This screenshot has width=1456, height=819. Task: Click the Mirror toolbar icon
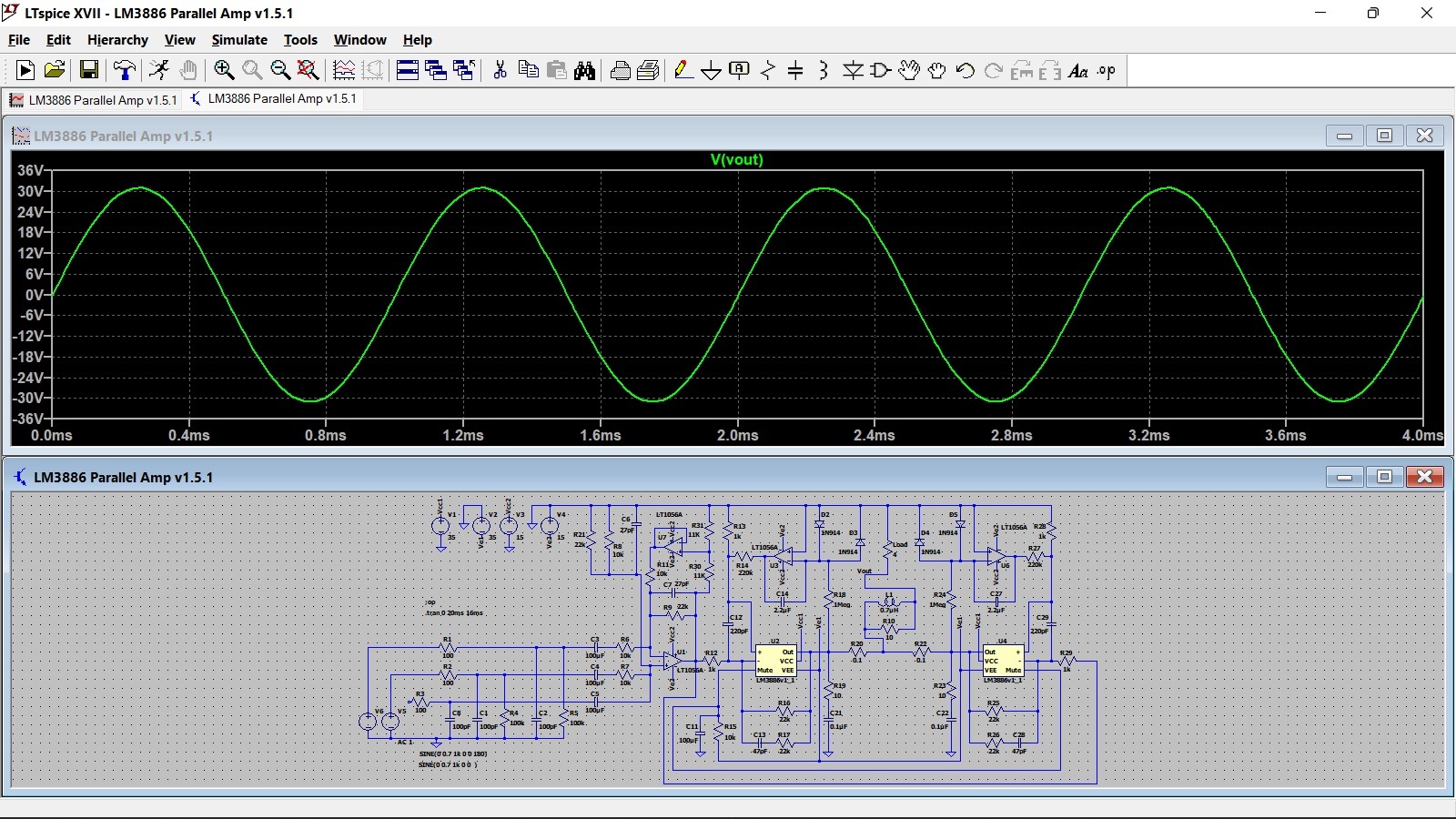click(1050, 70)
